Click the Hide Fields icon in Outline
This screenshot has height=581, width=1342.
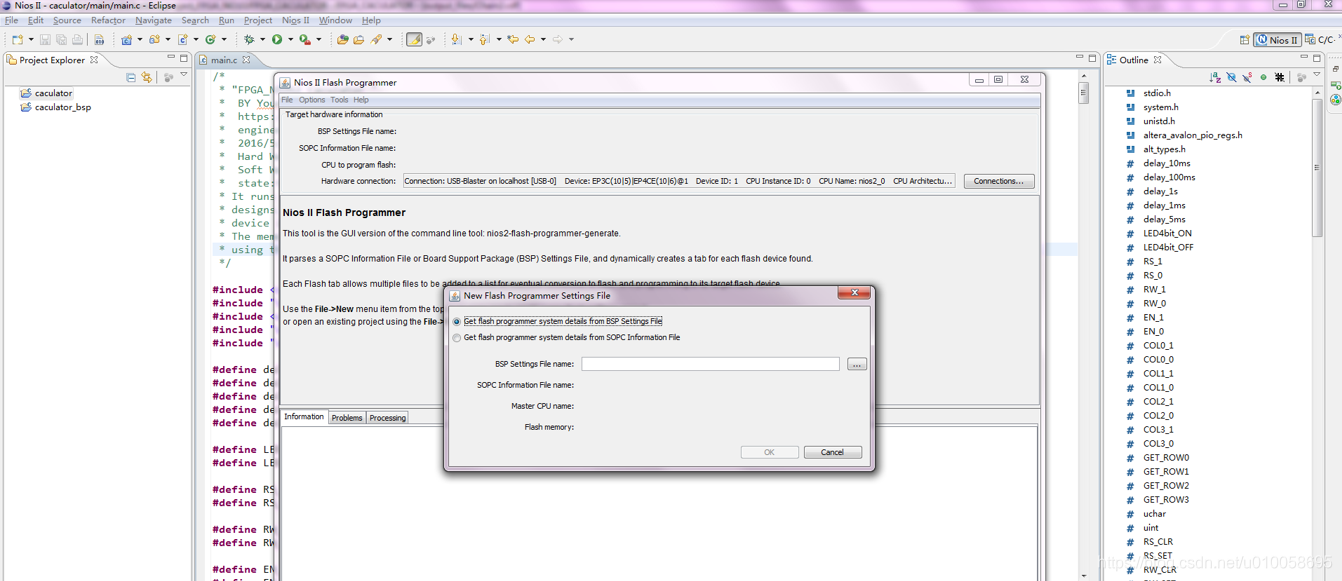point(1232,77)
